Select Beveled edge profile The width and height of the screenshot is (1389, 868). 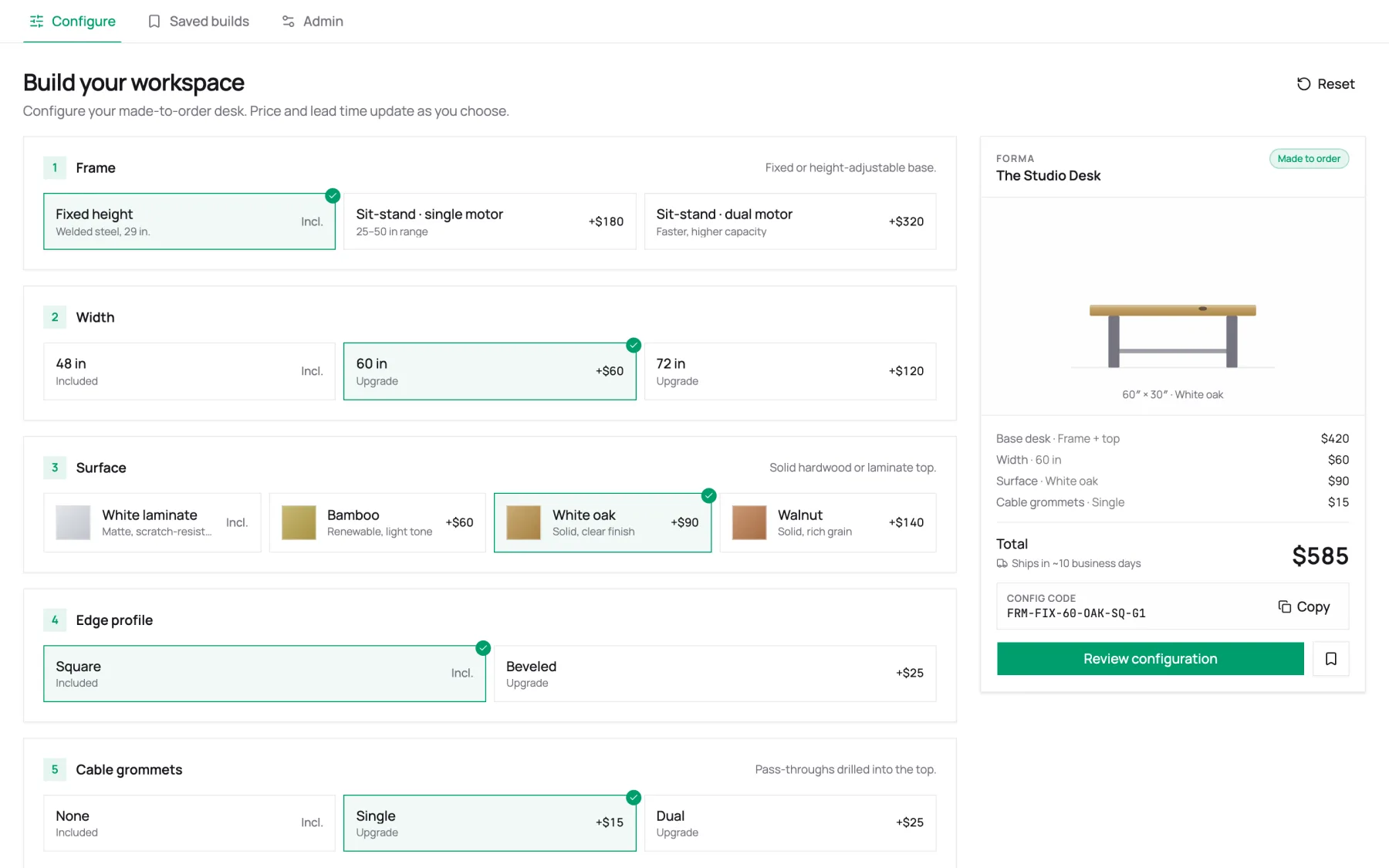point(715,674)
